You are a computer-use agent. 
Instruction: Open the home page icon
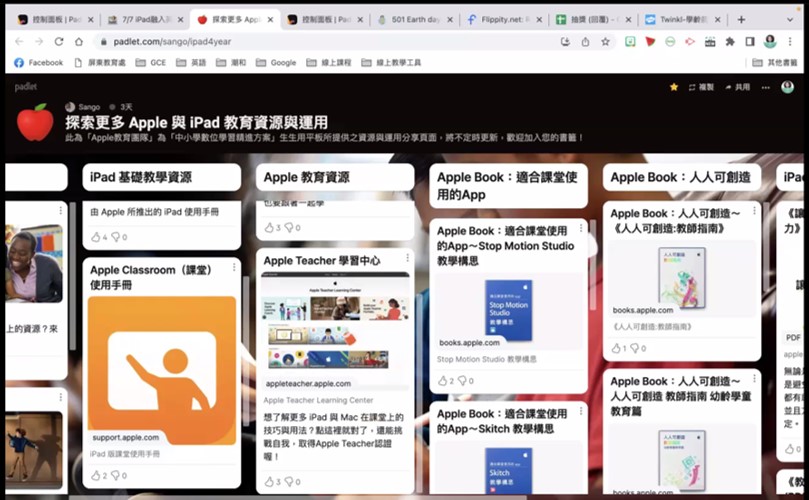(x=78, y=42)
